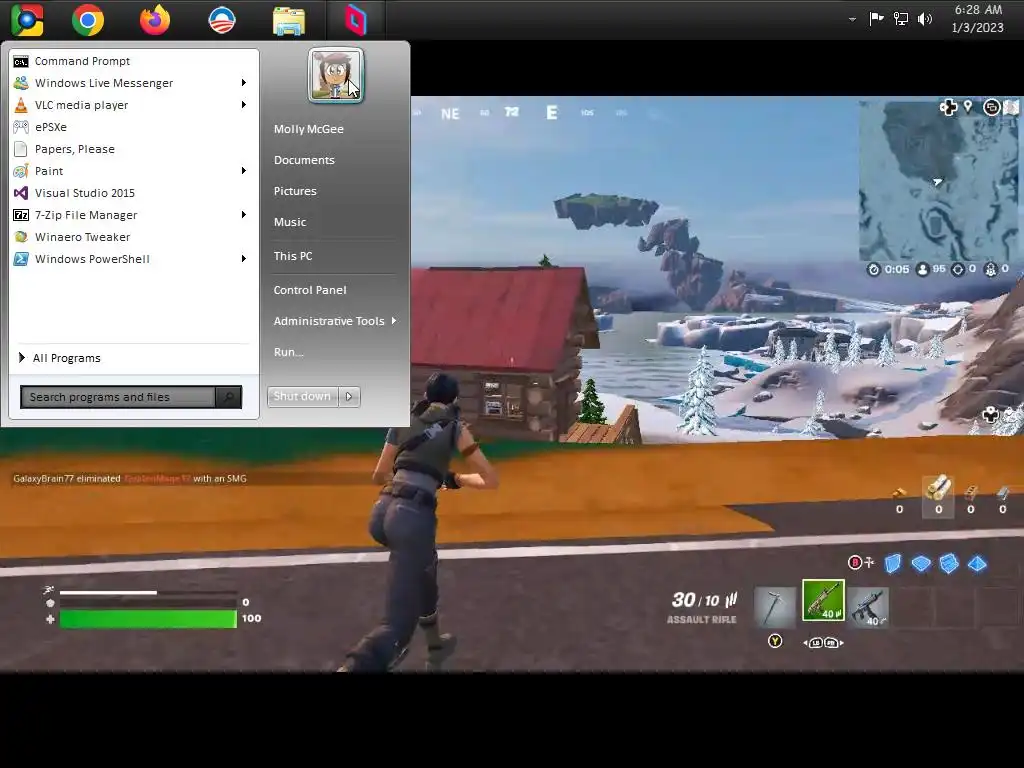1024x768 pixels.
Task: Click the Papers, Please document icon
Action: pyautogui.click(x=21, y=149)
